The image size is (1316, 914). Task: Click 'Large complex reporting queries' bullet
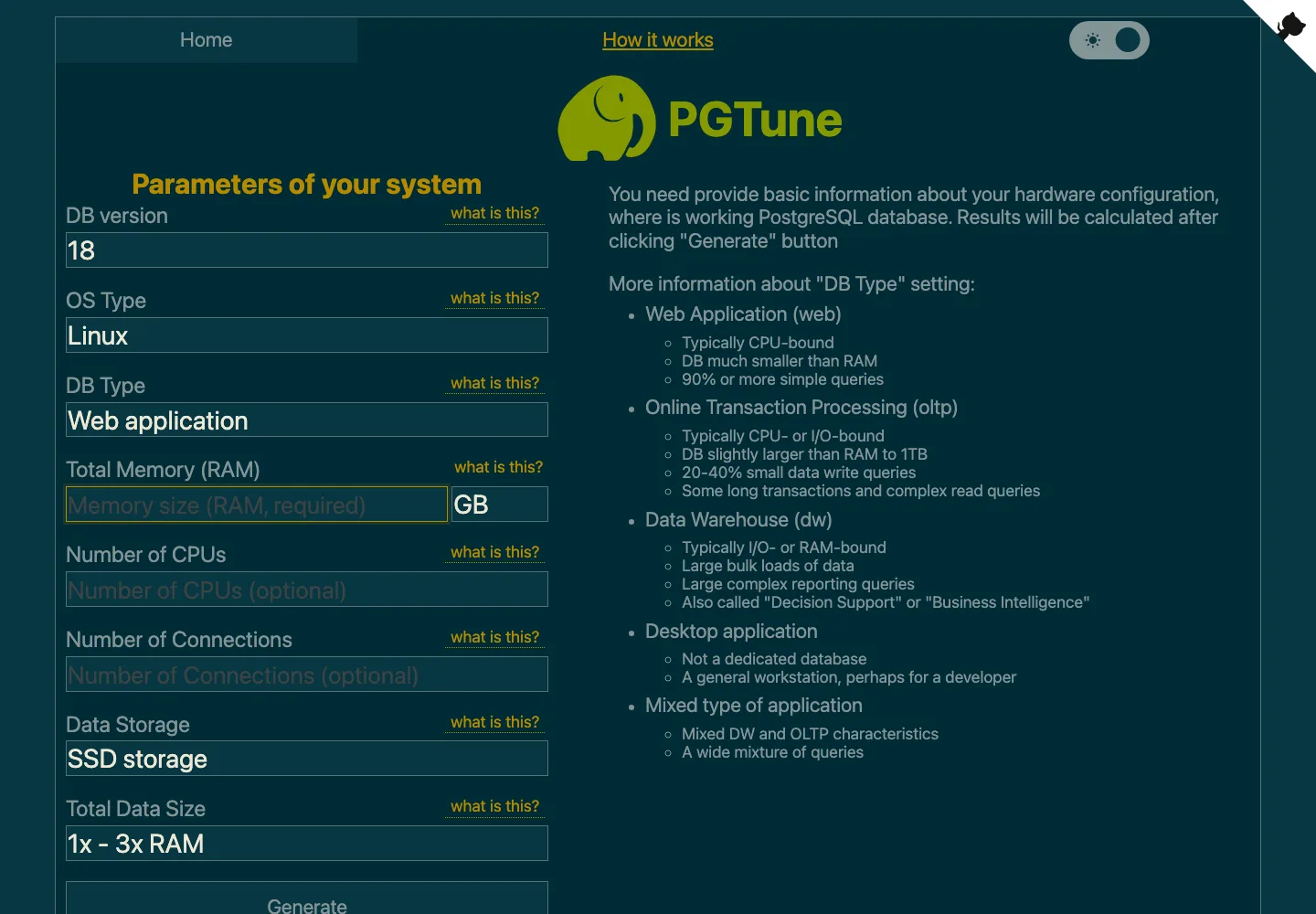click(x=798, y=584)
